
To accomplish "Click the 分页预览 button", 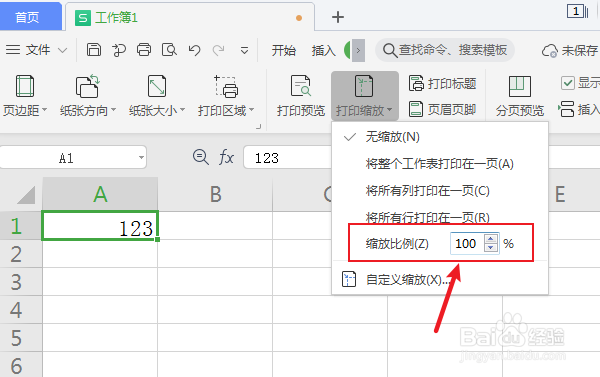I will [520, 96].
